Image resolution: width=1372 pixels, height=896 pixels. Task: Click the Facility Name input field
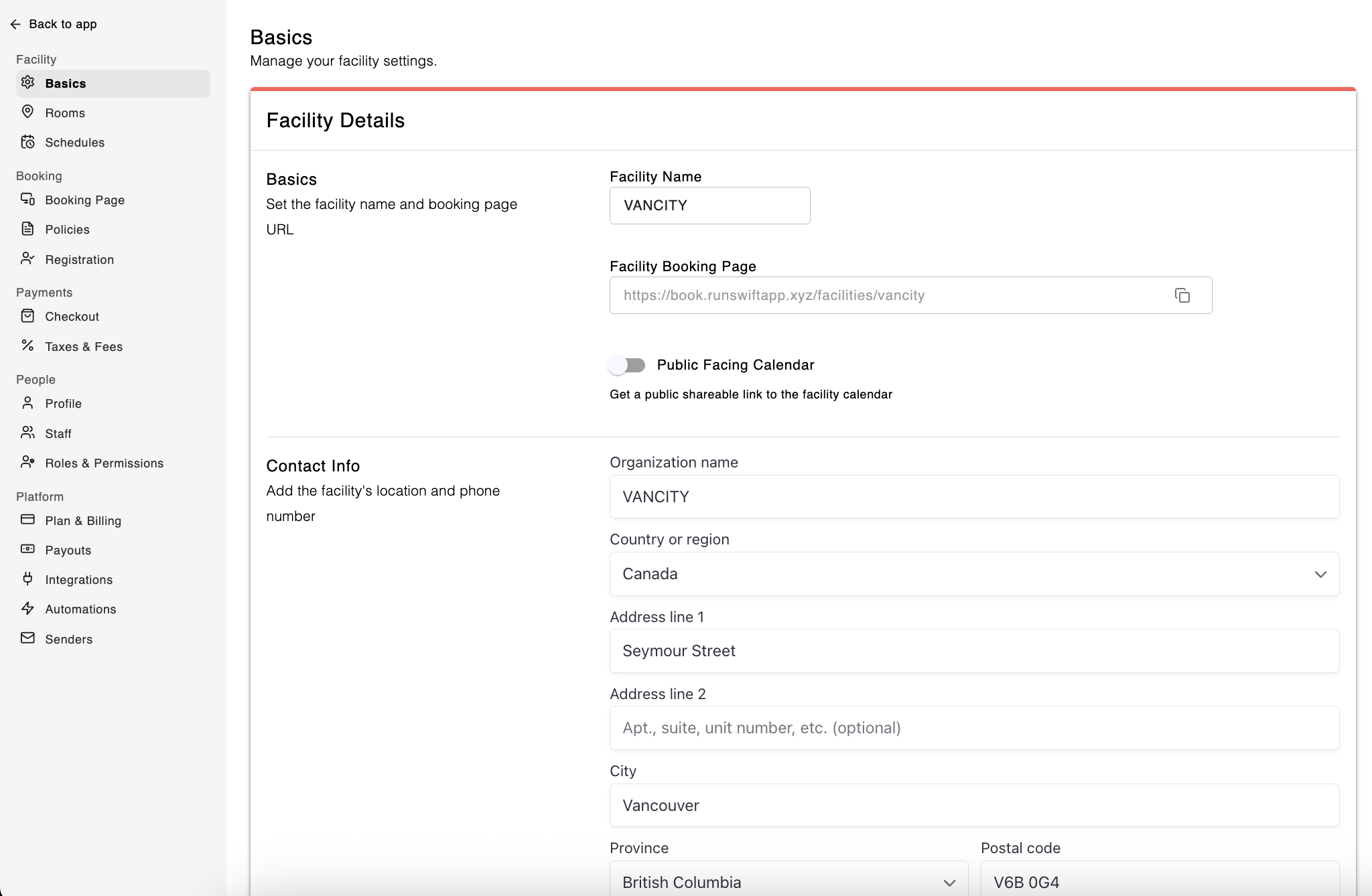pyautogui.click(x=709, y=206)
